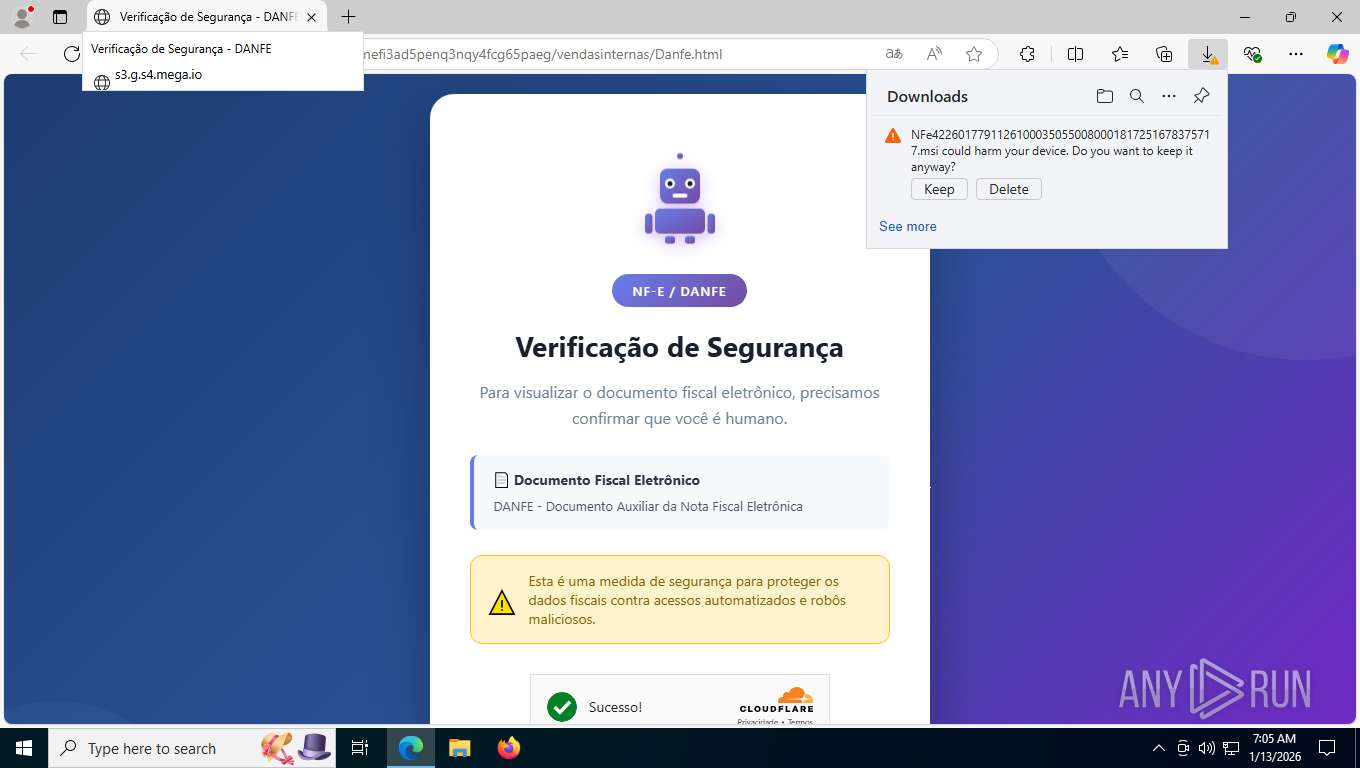The width and height of the screenshot is (1360, 768).
Task: Click the browser back arrow
Action: pyautogui.click(x=28, y=54)
